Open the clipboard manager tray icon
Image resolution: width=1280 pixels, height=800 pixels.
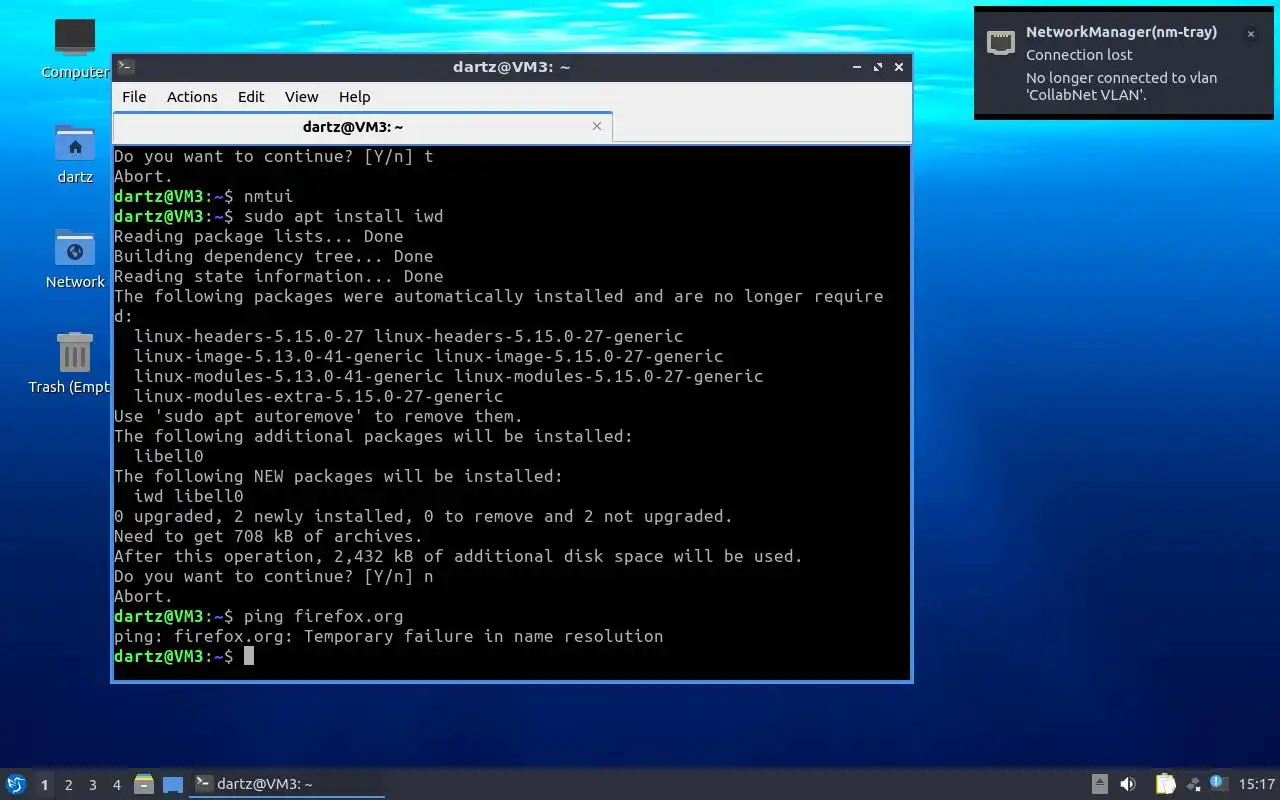coord(1166,784)
